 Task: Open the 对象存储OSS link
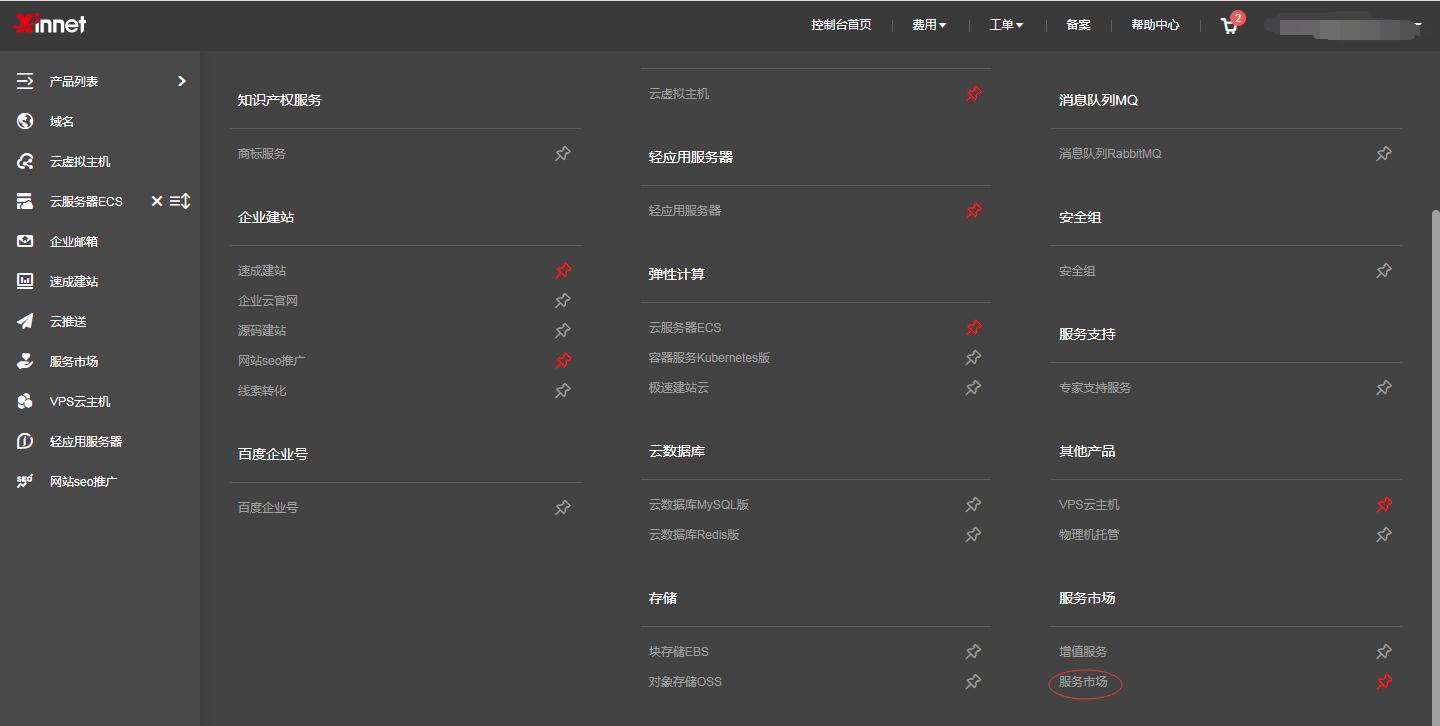click(685, 682)
